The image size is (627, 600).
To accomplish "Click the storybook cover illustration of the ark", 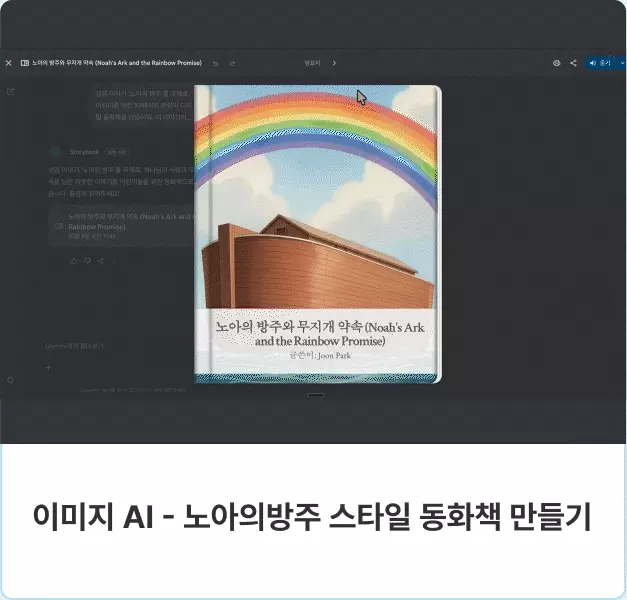I will [318, 196].
